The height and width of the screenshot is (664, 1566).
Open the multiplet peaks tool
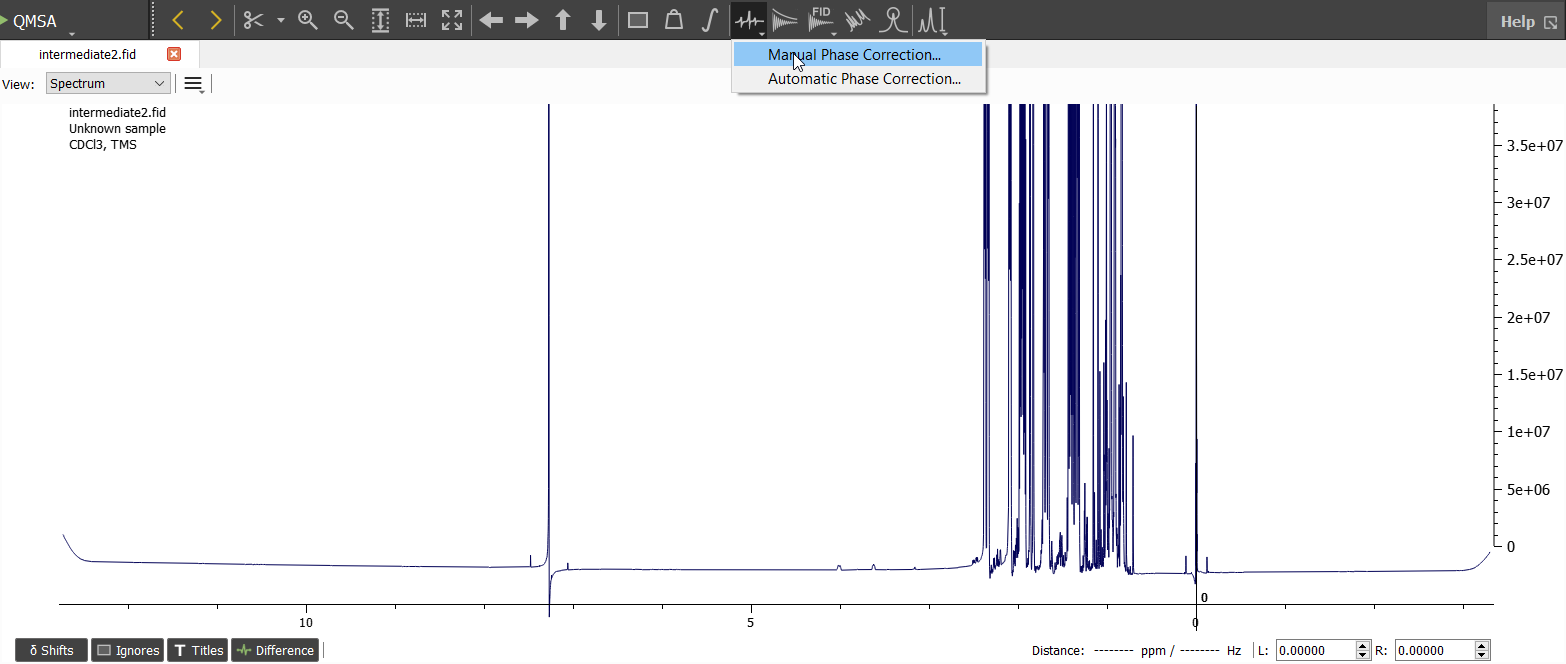point(932,20)
